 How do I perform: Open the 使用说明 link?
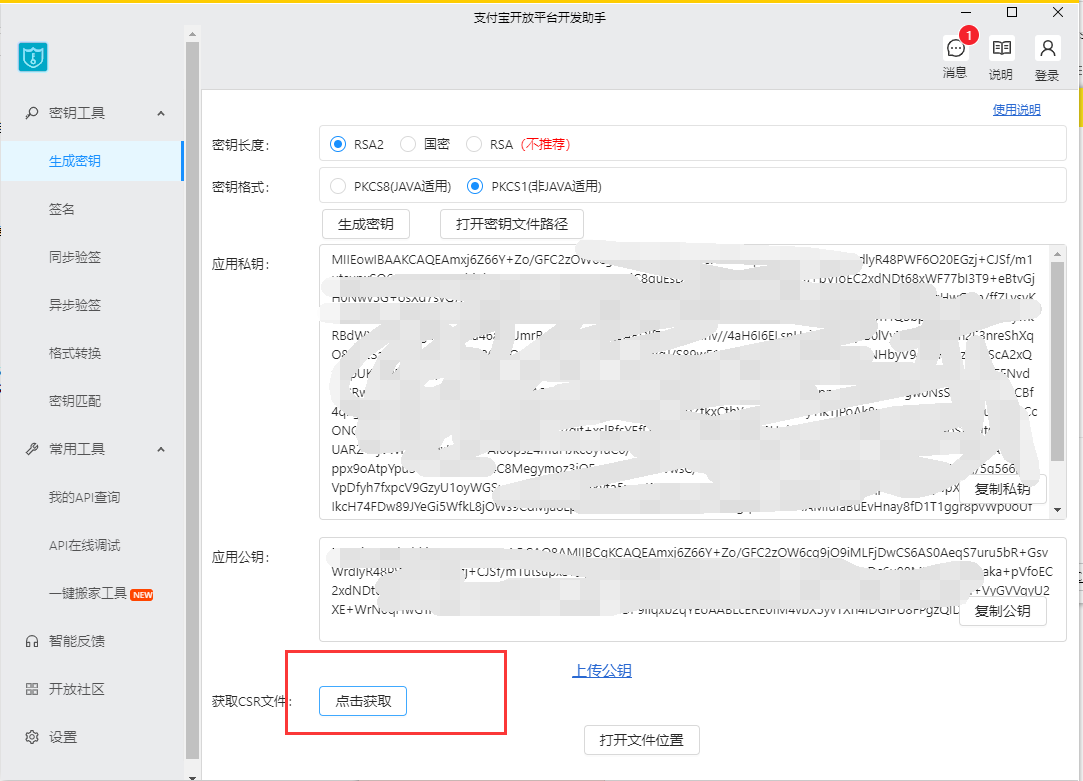(1016, 109)
